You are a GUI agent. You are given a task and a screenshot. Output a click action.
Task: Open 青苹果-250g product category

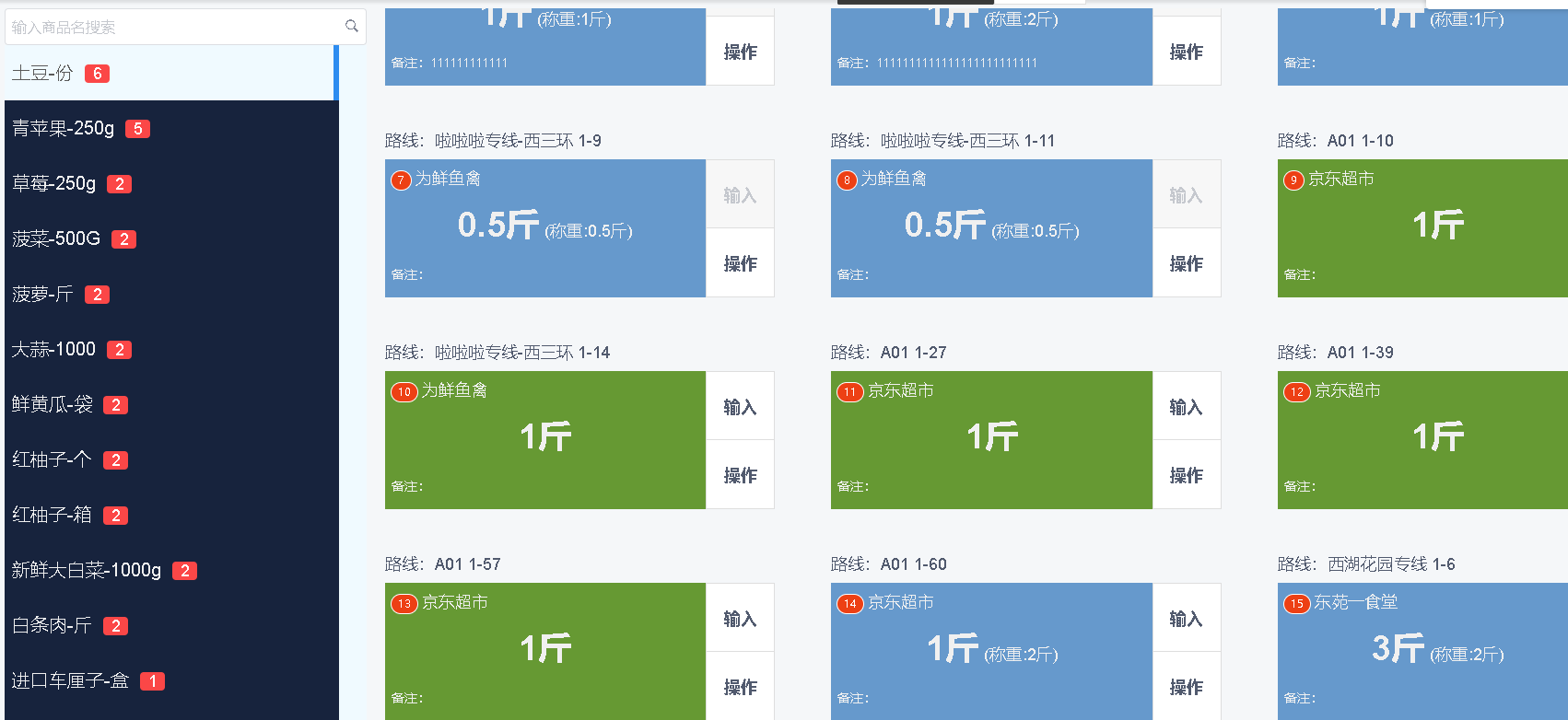(x=63, y=129)
